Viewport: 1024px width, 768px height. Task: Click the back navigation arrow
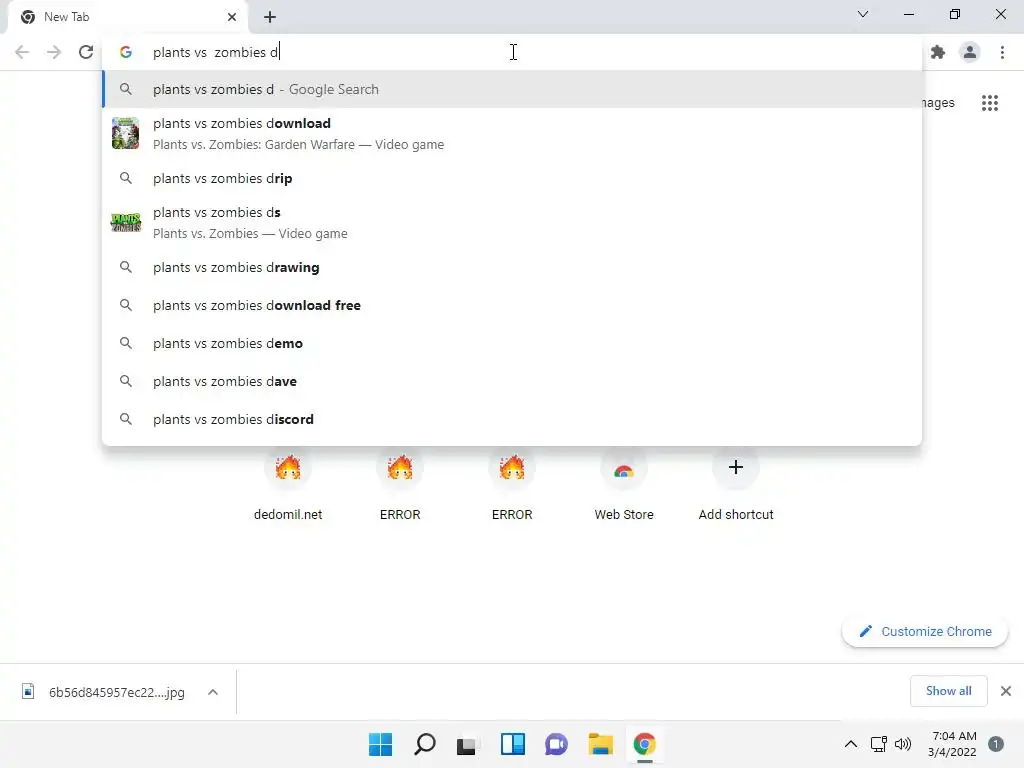22,52
